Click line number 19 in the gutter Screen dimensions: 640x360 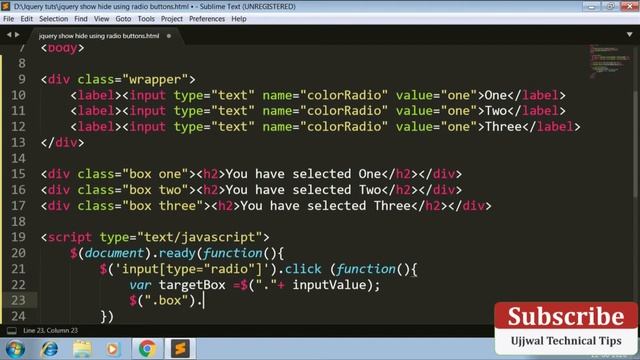(x=18, y=237)
